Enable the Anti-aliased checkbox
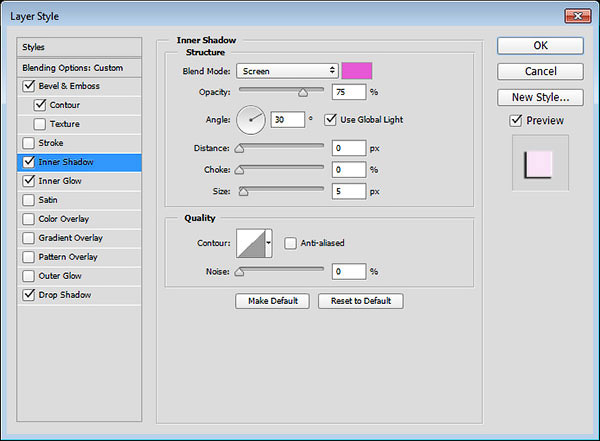Viewport: 600px width, 441px height. (290, 243)
